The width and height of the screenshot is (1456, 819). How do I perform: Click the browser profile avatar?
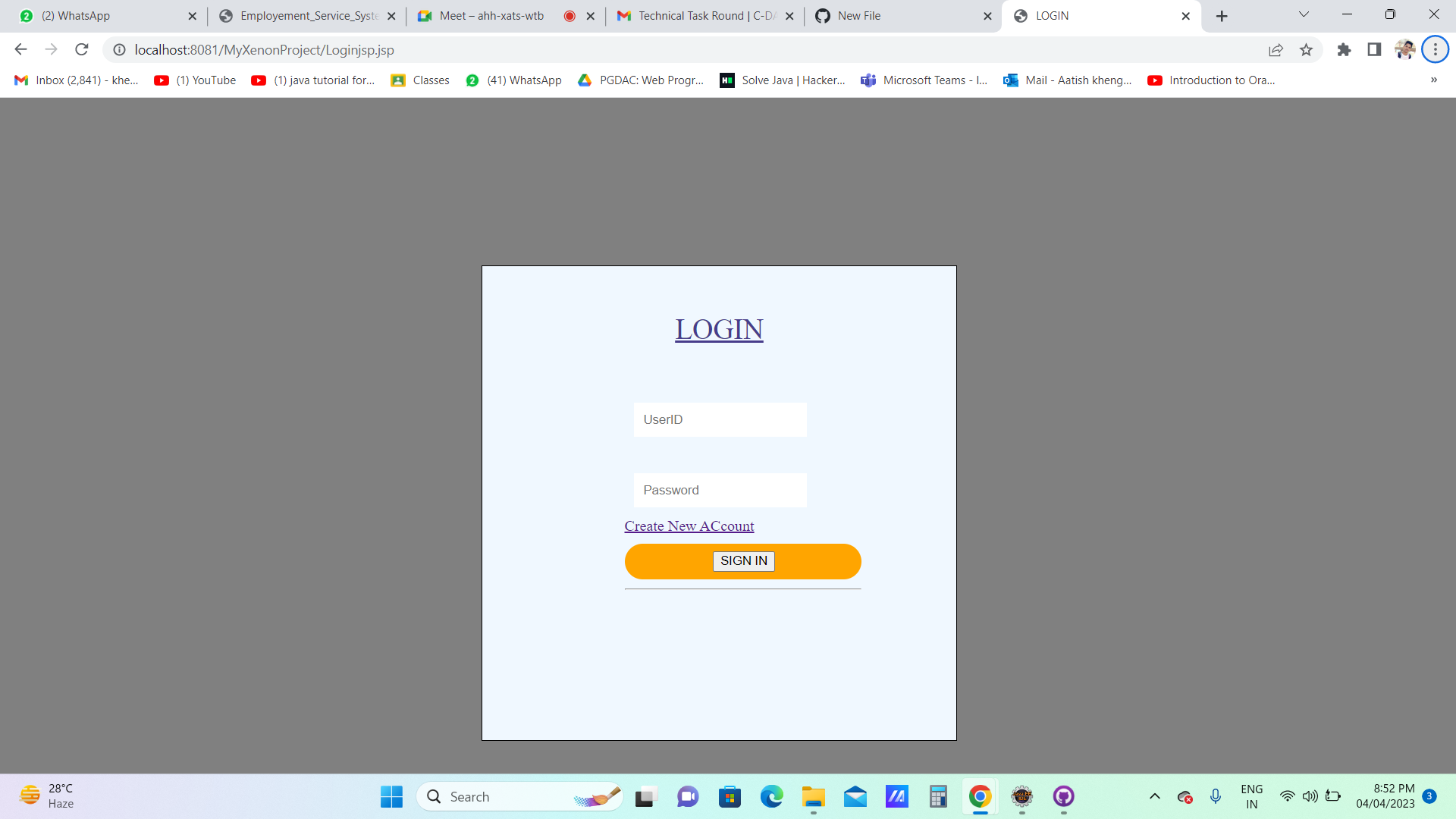click(1405, 49)
